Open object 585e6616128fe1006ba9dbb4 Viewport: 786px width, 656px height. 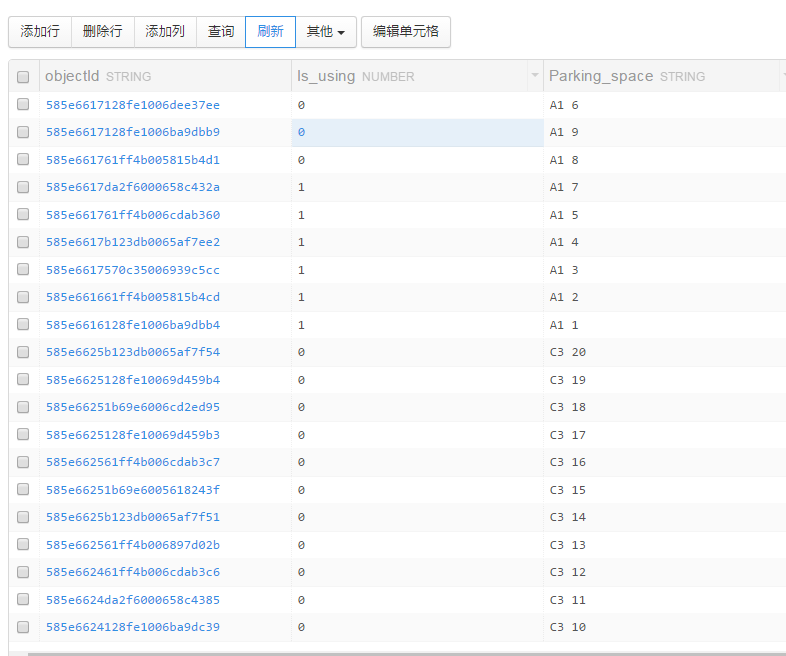(x=133, y=325)
